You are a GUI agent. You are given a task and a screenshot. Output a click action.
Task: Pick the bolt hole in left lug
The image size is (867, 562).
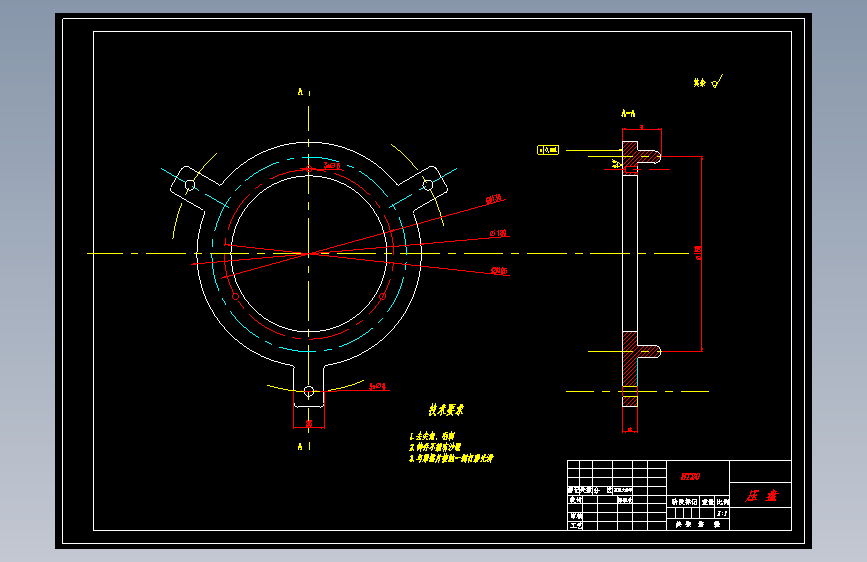coord(190,184)
